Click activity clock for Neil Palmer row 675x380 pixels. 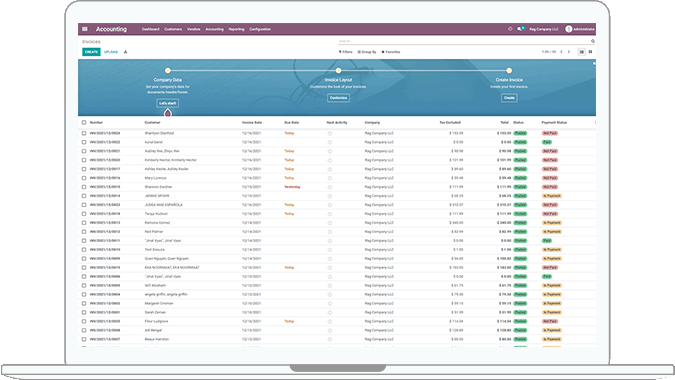coord(330,232)
